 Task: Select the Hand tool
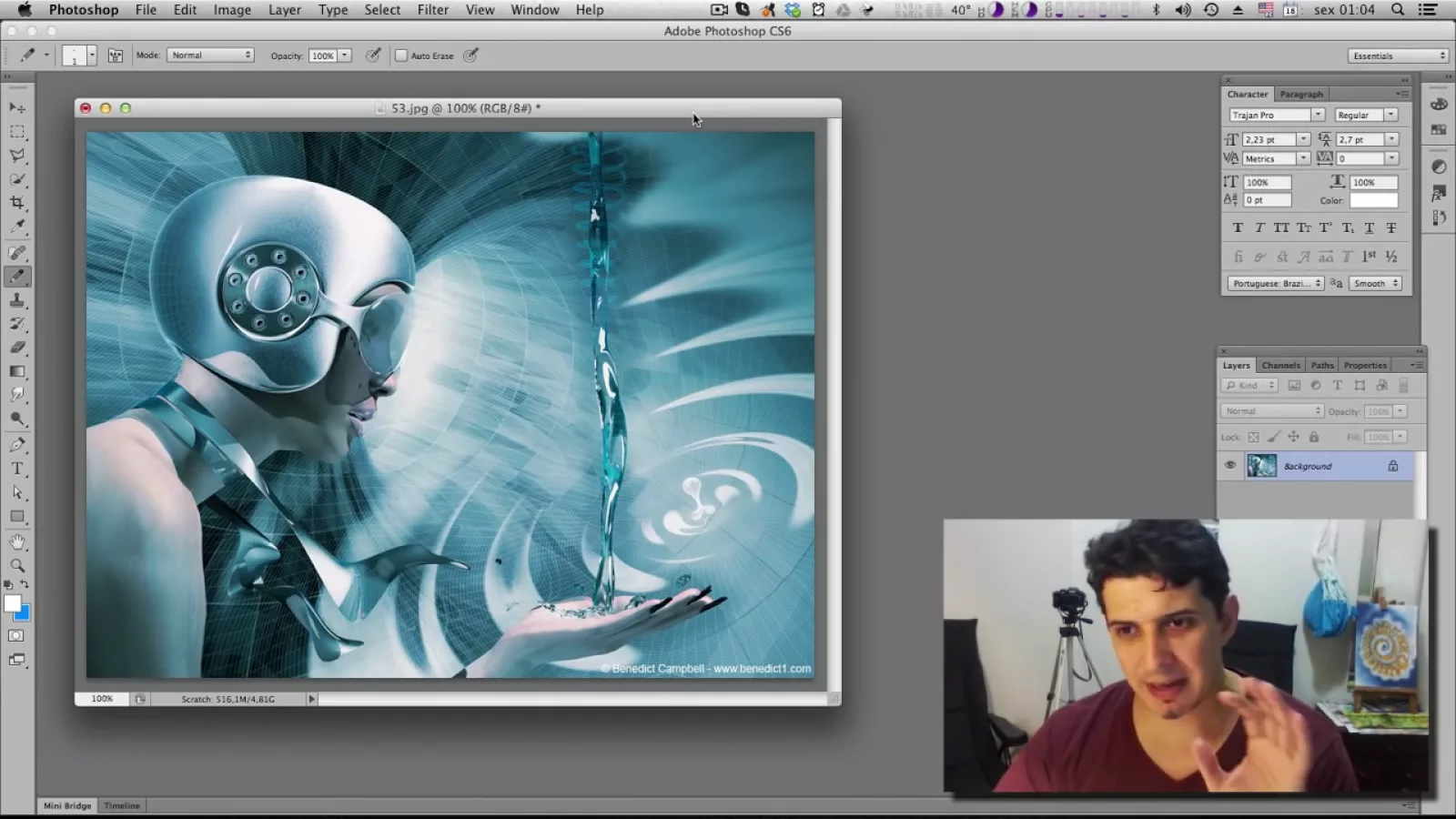click(x=17, y=542)
